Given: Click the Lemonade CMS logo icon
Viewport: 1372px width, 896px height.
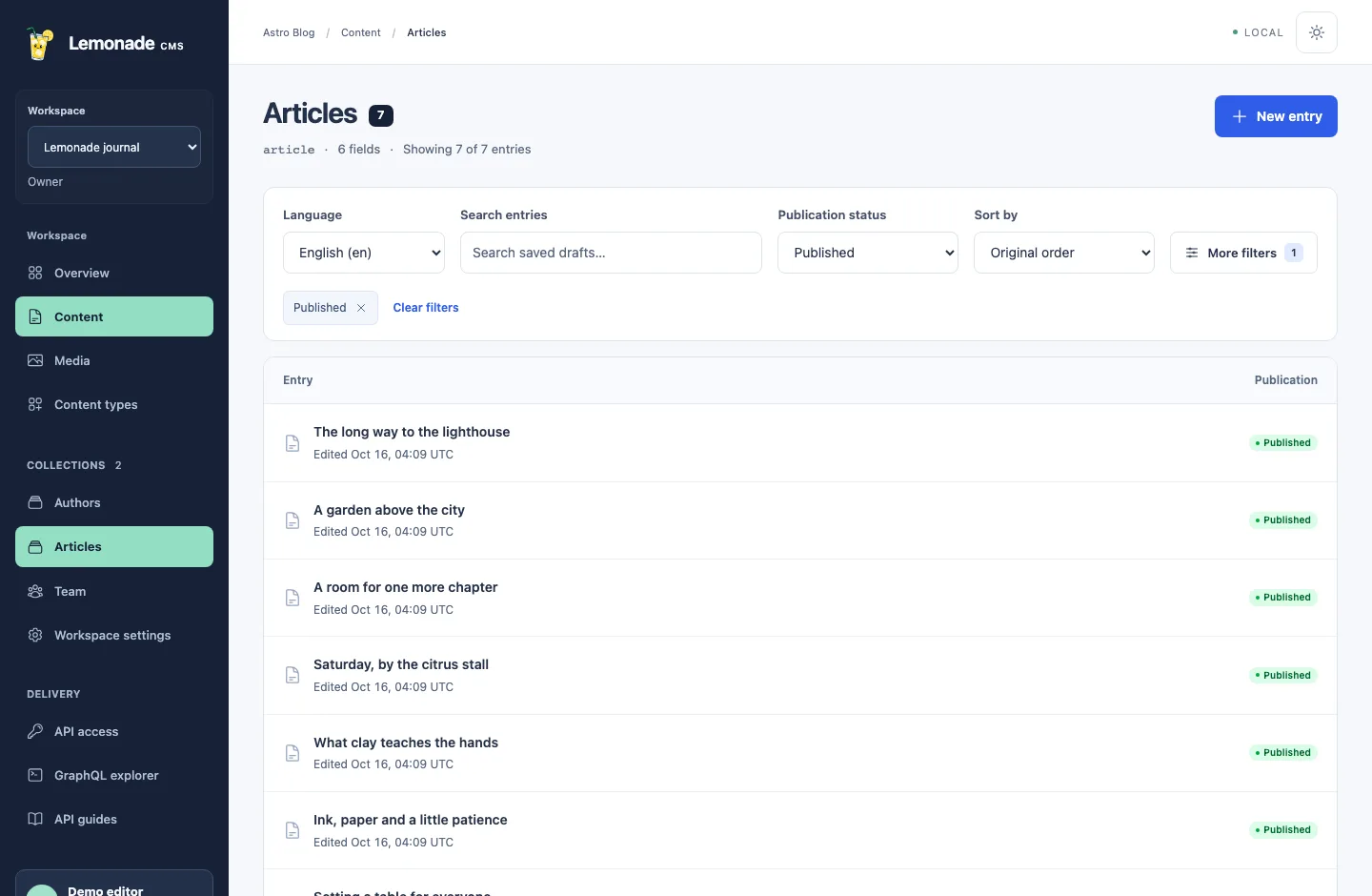Looking at the screenshot, I should tap(39, 44).
